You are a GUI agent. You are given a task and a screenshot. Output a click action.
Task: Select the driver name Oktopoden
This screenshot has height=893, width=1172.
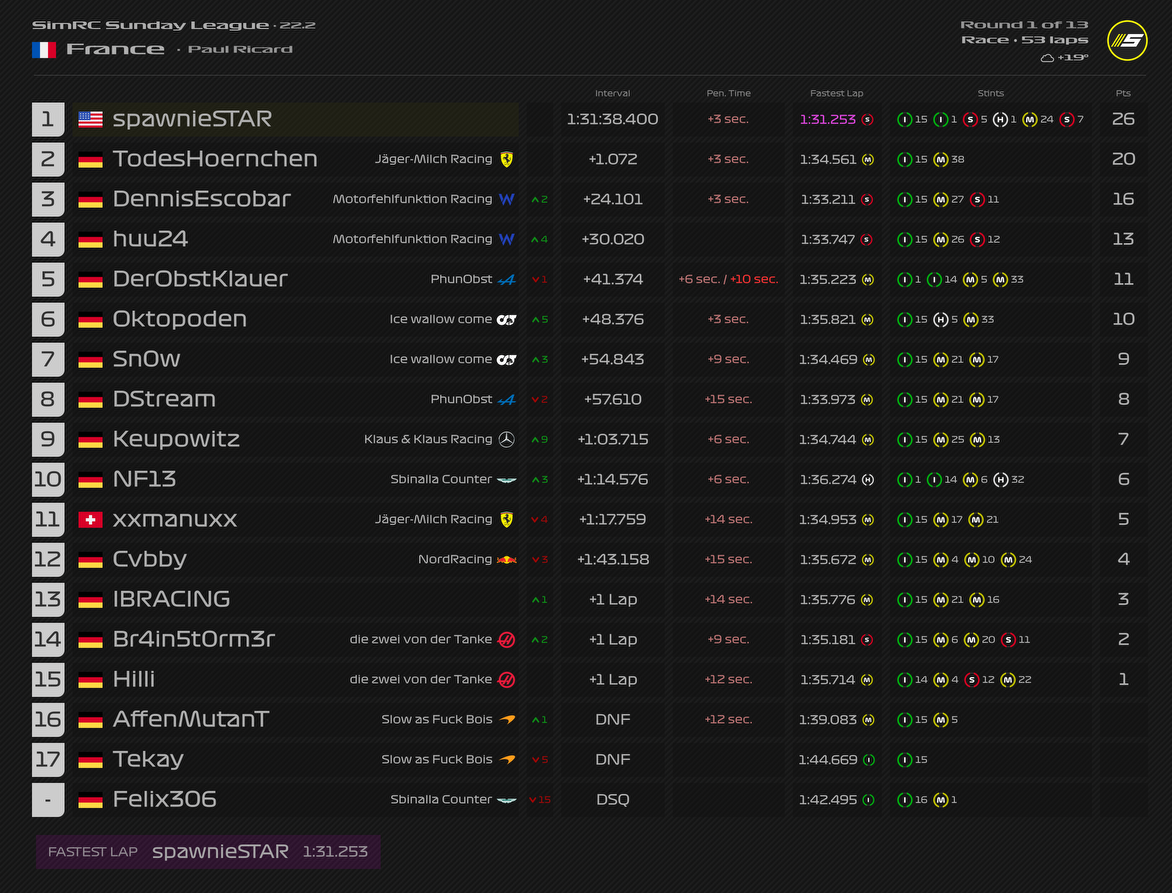click(179, 319)
